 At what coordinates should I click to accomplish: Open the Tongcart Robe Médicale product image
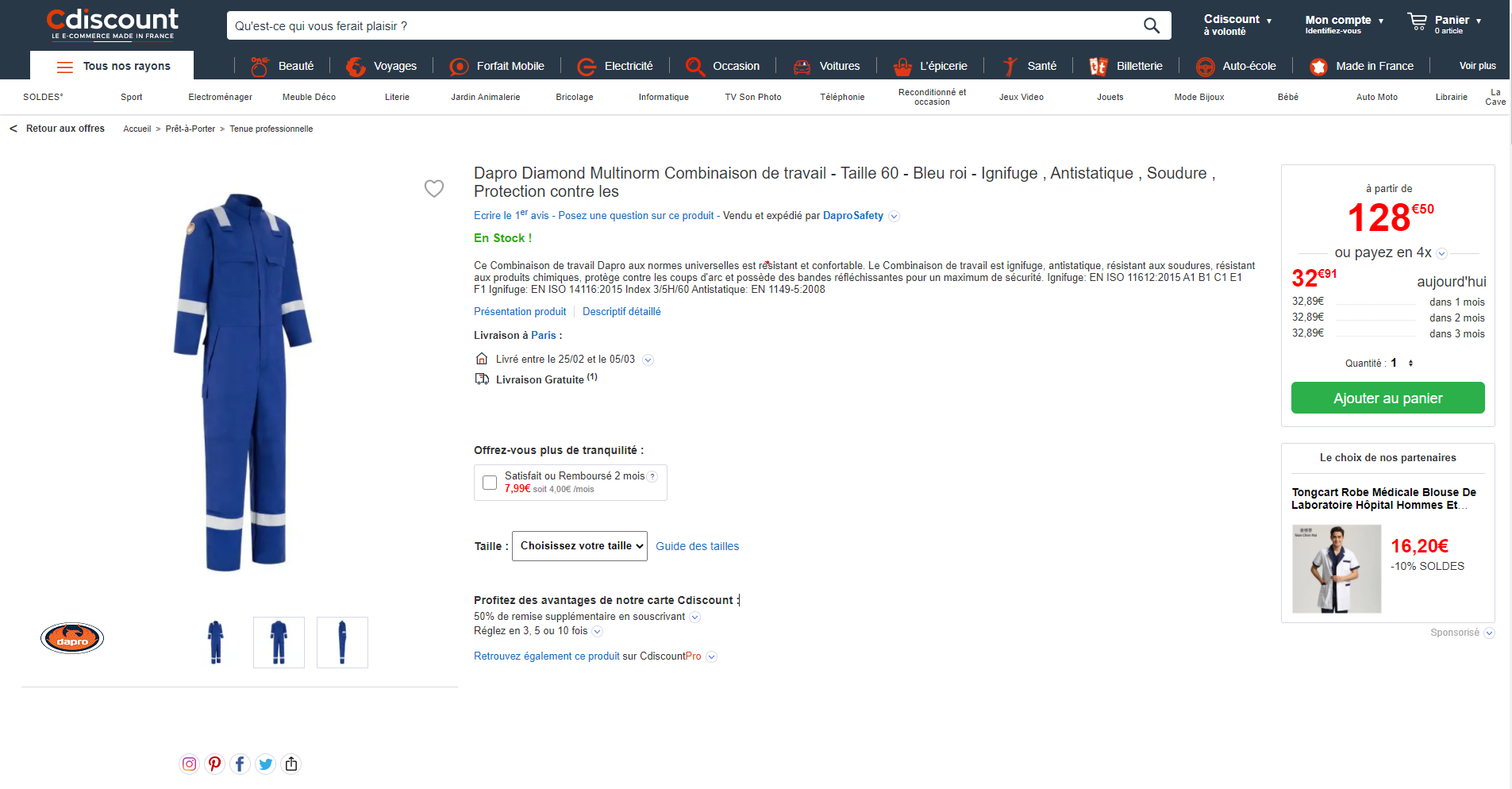(x=1337, y=568)
